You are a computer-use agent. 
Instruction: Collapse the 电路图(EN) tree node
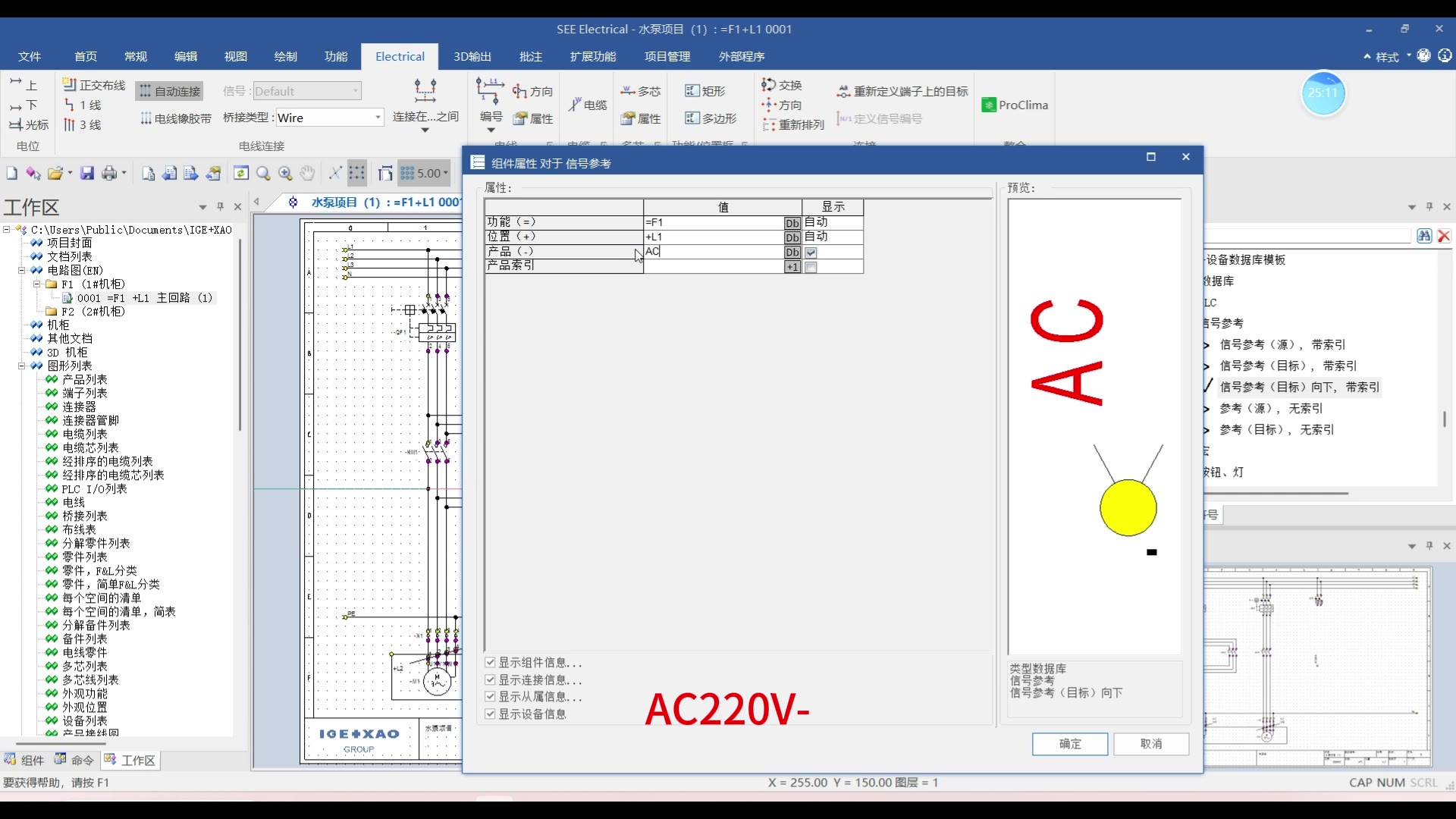[22, 271]
